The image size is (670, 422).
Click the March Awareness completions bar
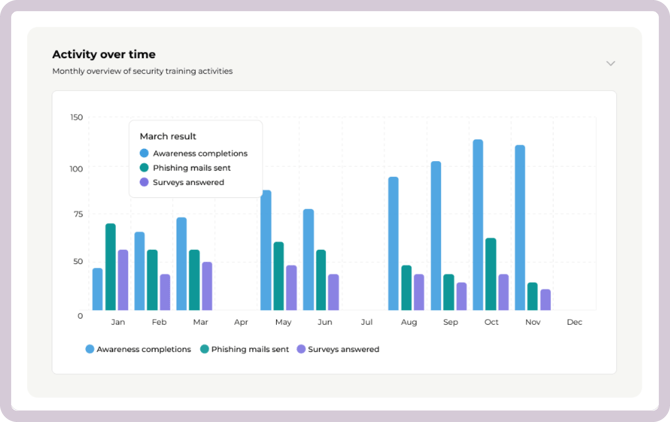click(x=181, y=264)
